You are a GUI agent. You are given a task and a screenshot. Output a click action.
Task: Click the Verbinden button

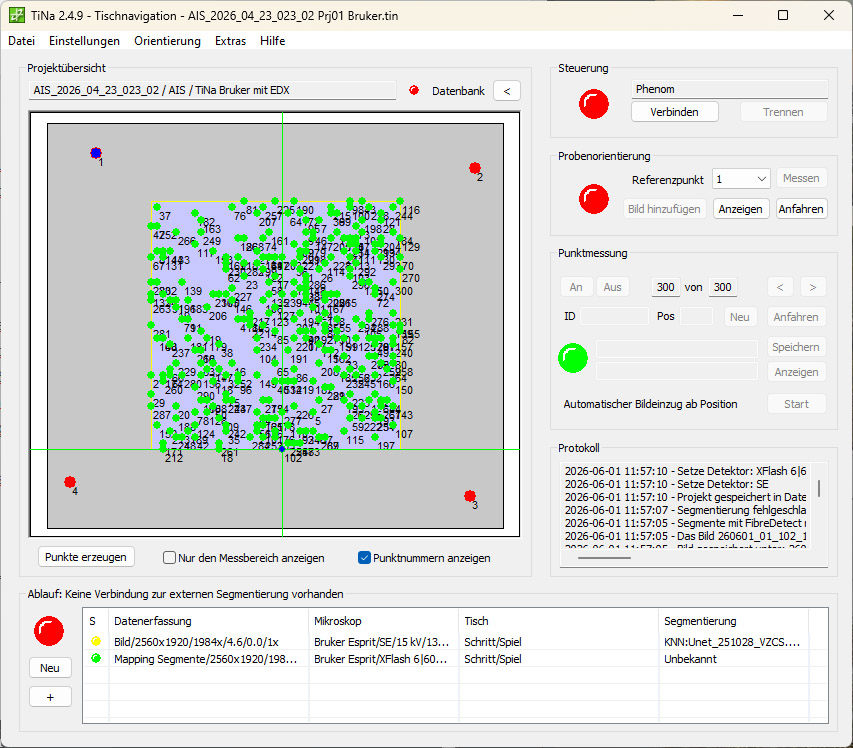point(674,112)
